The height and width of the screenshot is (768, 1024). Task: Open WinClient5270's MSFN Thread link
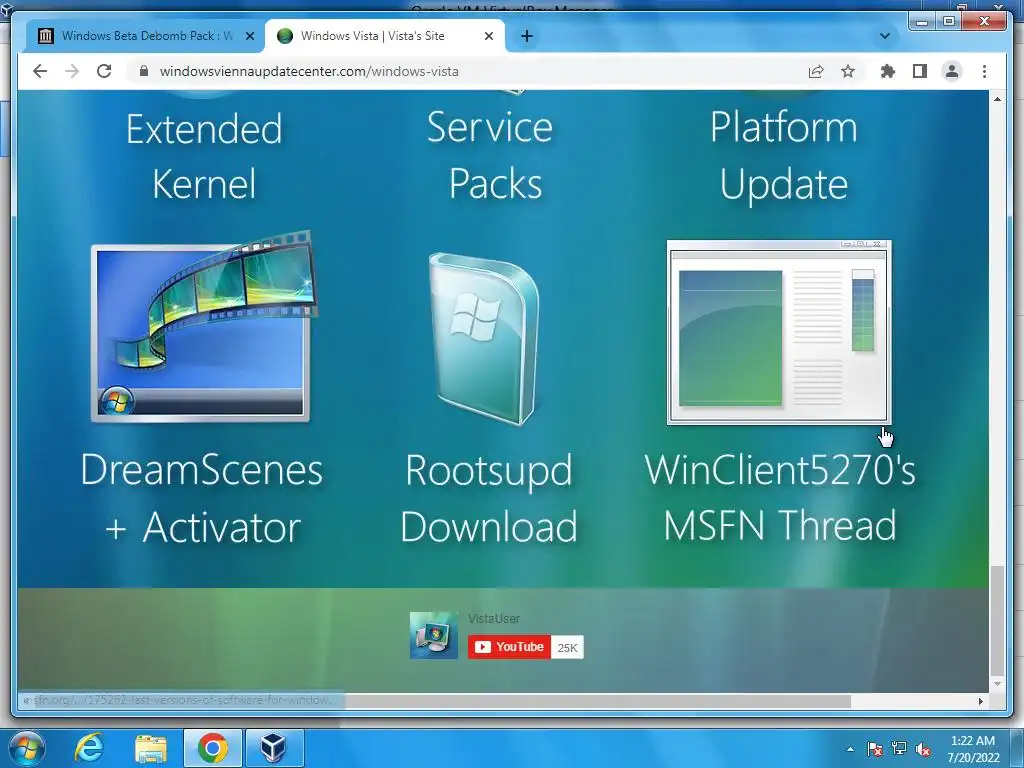780,497
